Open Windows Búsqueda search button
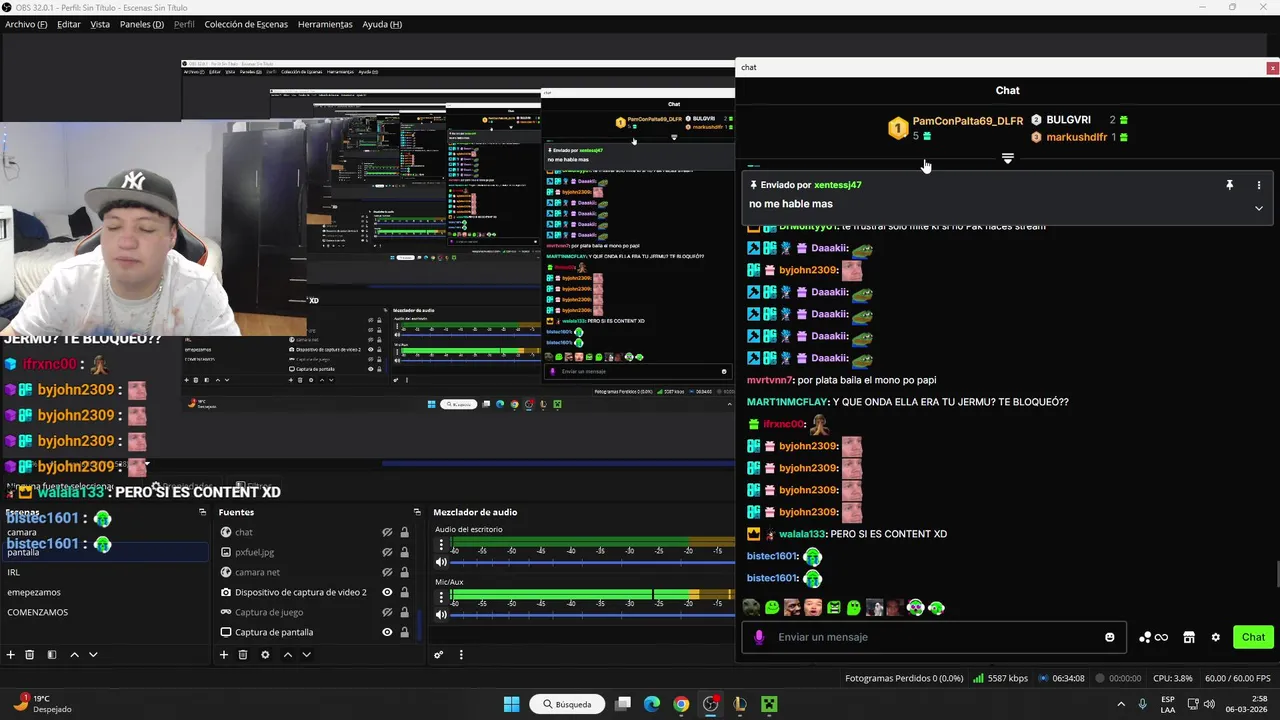Image resolution: width=1280 pixels, height=720 pixels. coord(567,704)
